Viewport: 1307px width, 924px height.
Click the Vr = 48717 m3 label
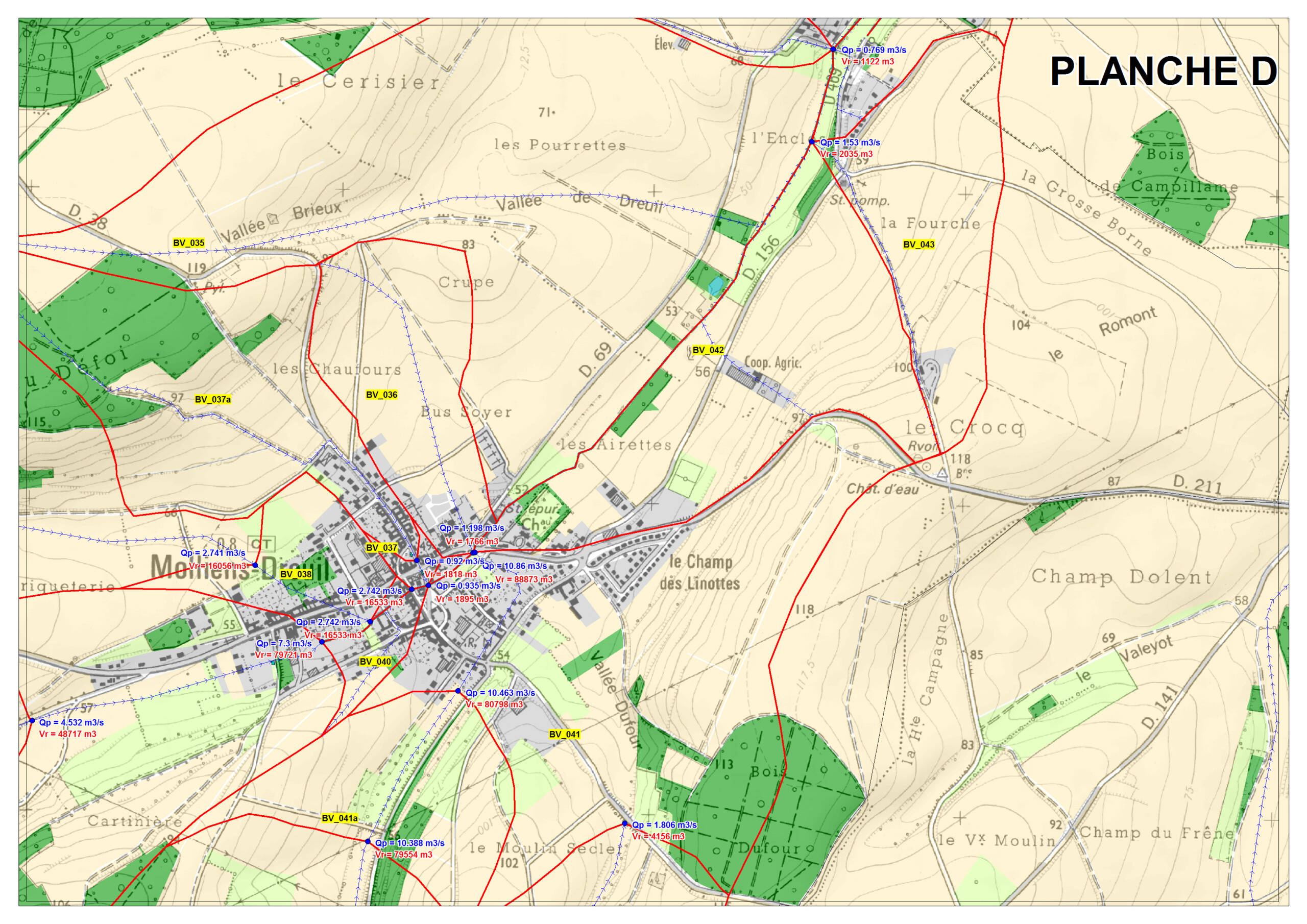[68, 735]
